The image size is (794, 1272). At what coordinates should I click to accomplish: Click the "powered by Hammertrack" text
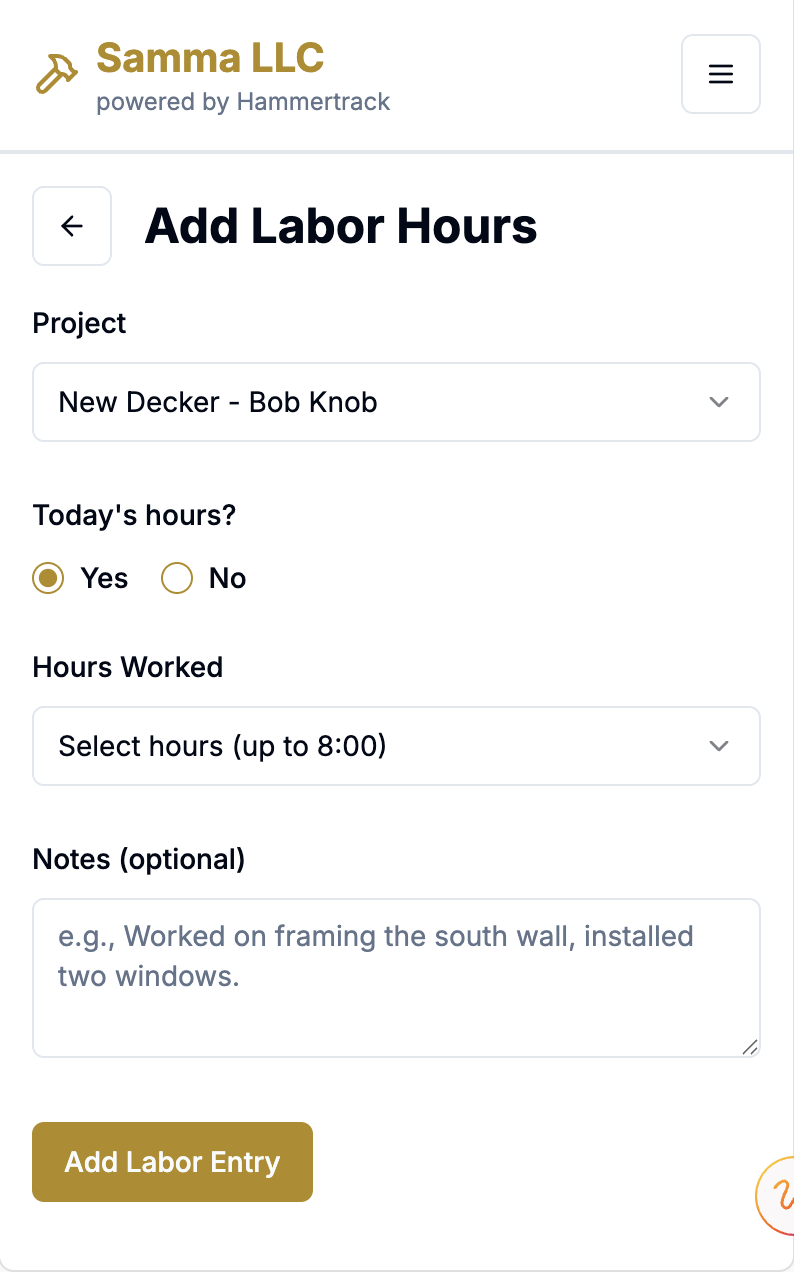[243, 102]
